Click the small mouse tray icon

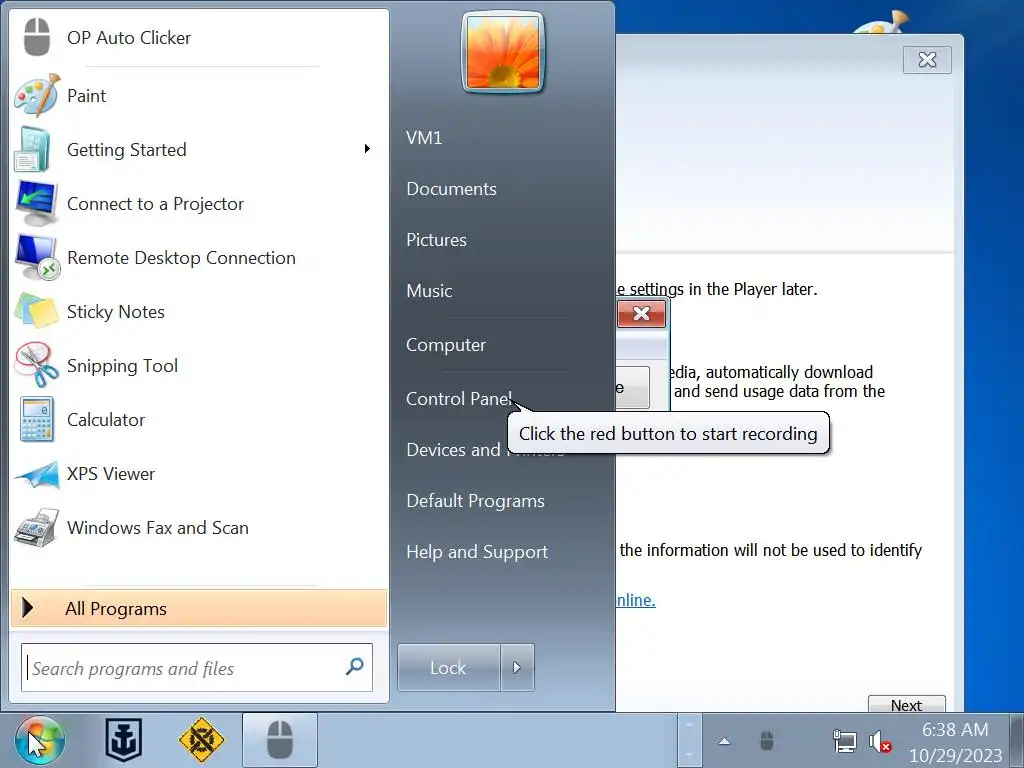click(767, 741)
